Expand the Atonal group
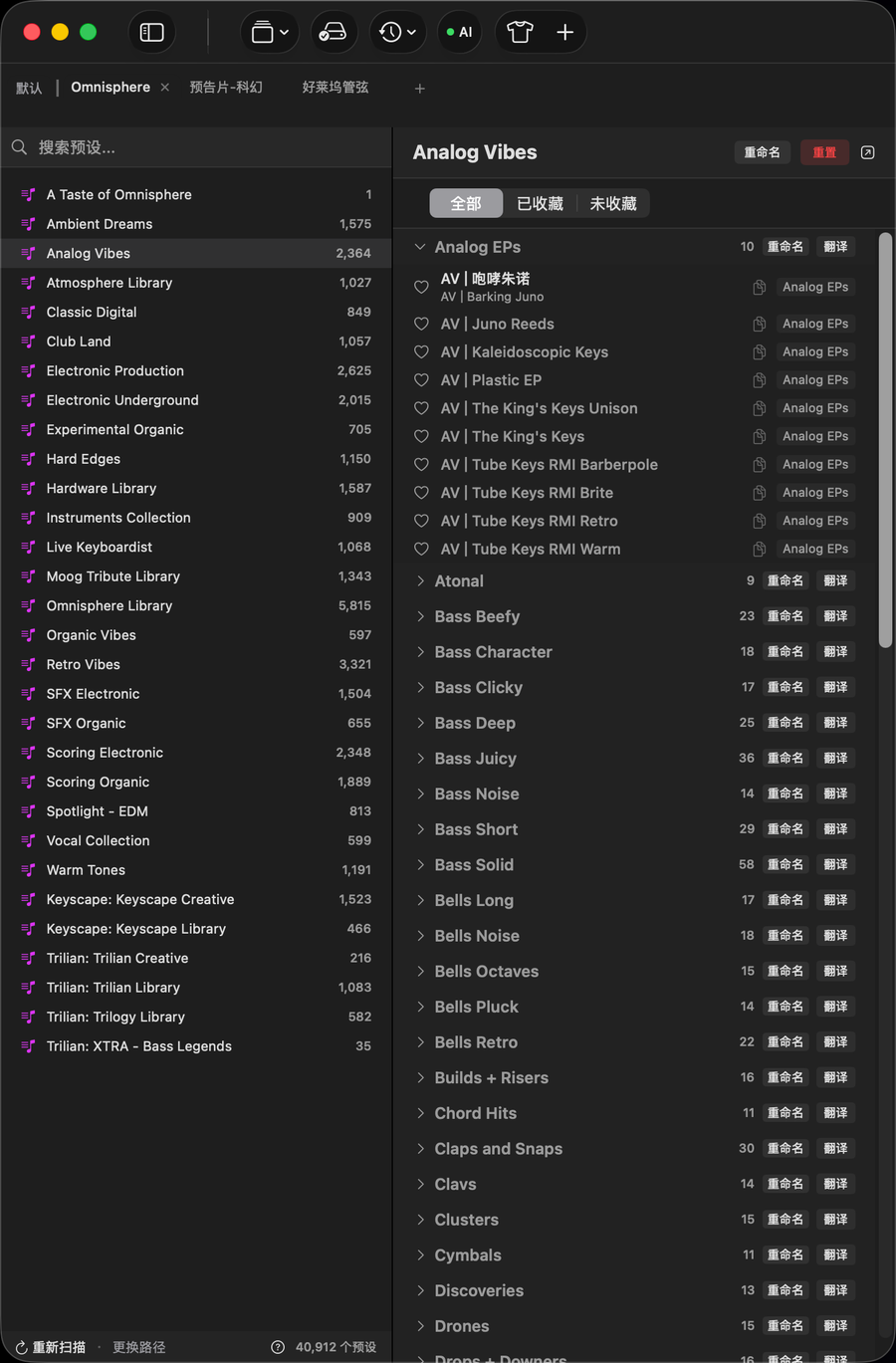896x1363 pixels. (420, 580)
